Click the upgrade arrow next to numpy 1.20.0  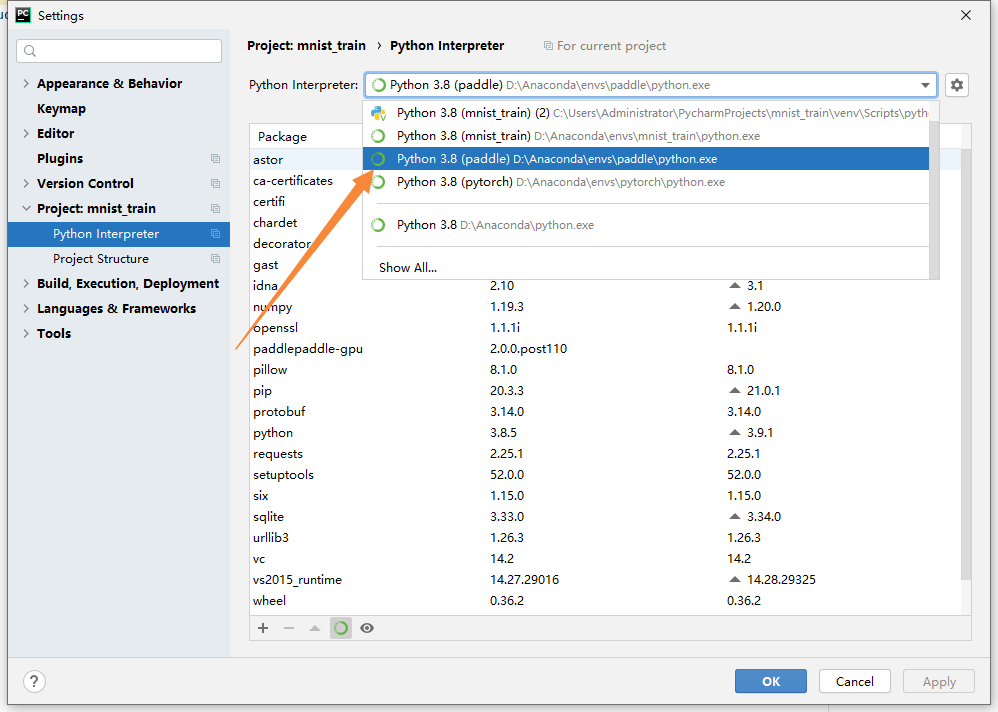pos(734,307)
